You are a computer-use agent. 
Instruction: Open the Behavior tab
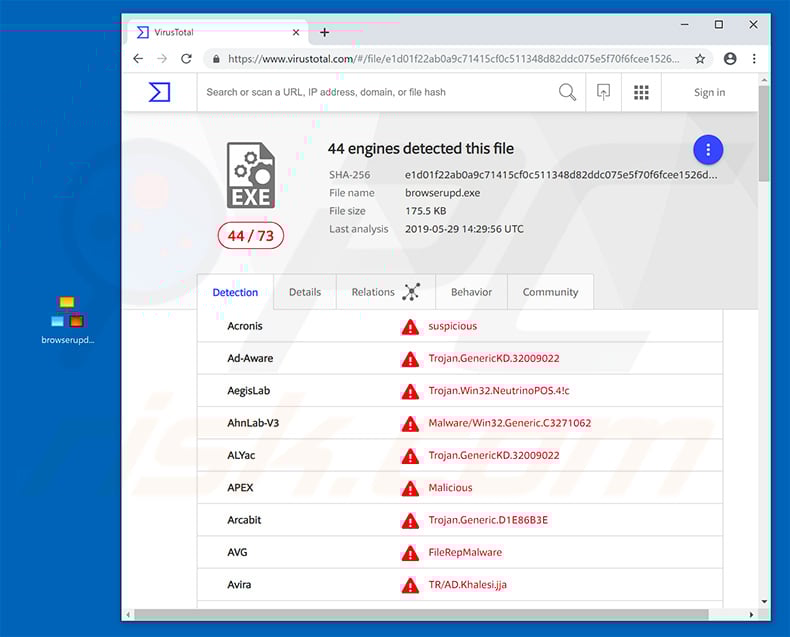point(471,292)
